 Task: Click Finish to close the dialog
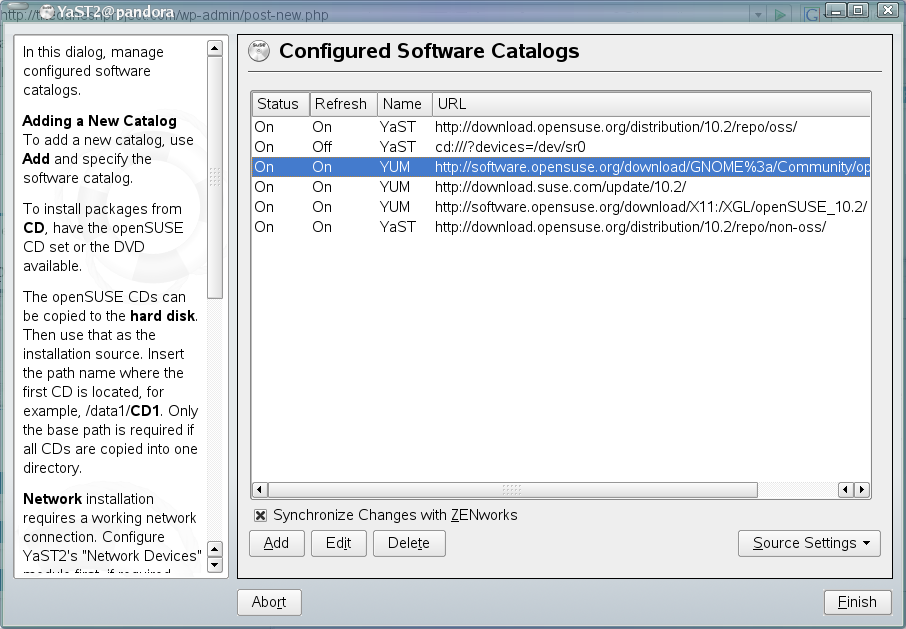[857, 602]
